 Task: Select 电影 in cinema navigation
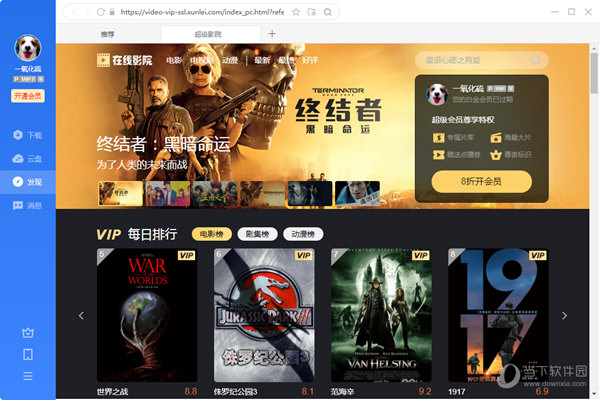click(174, 60)
